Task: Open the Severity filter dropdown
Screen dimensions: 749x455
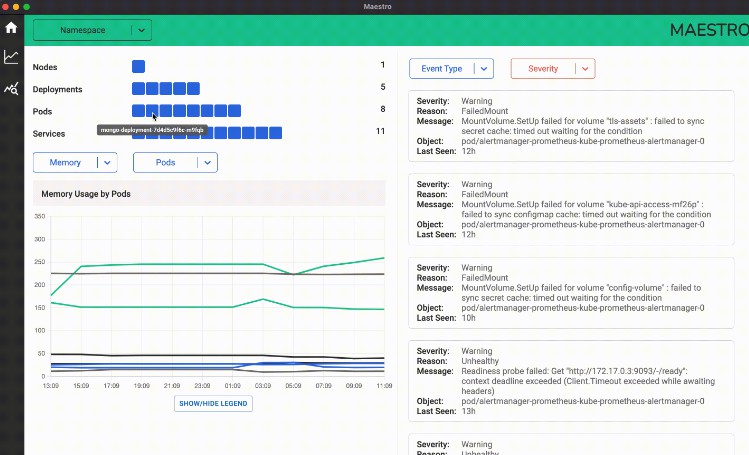Action: [x=552, y=69]
